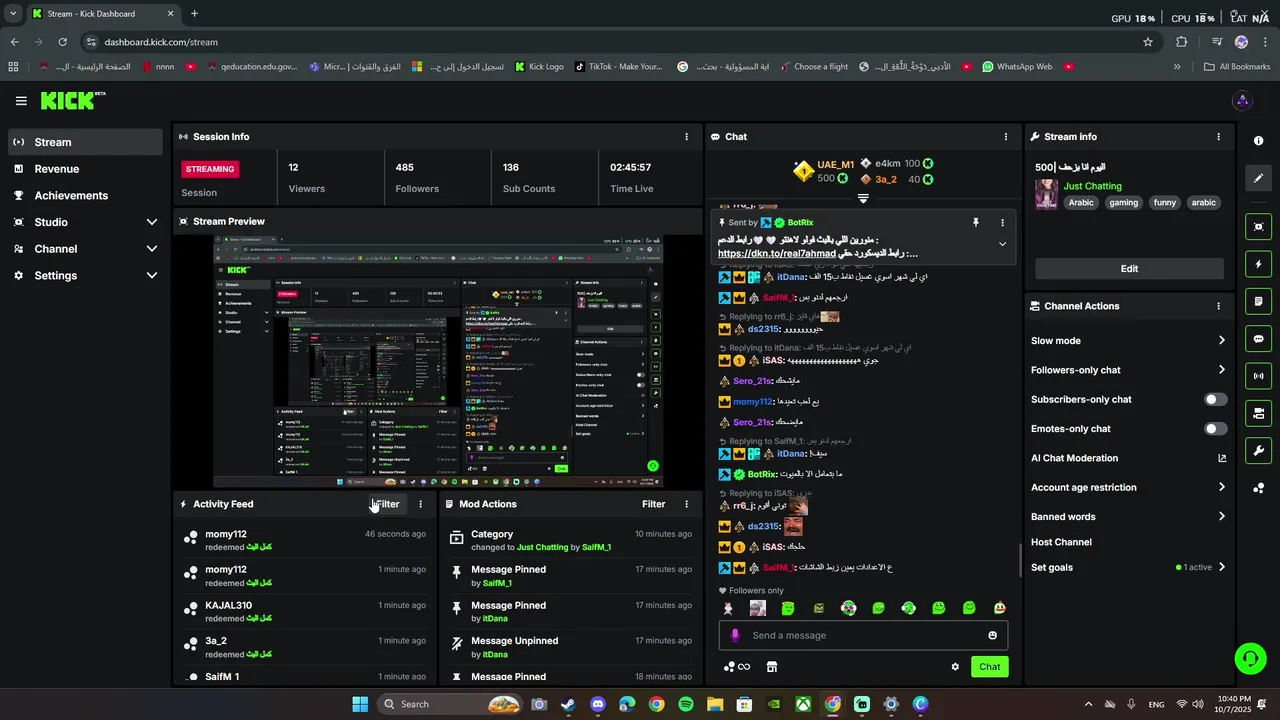Open Activity Feed three-dot options
The image size is (1280, 720).
[420, 505]
